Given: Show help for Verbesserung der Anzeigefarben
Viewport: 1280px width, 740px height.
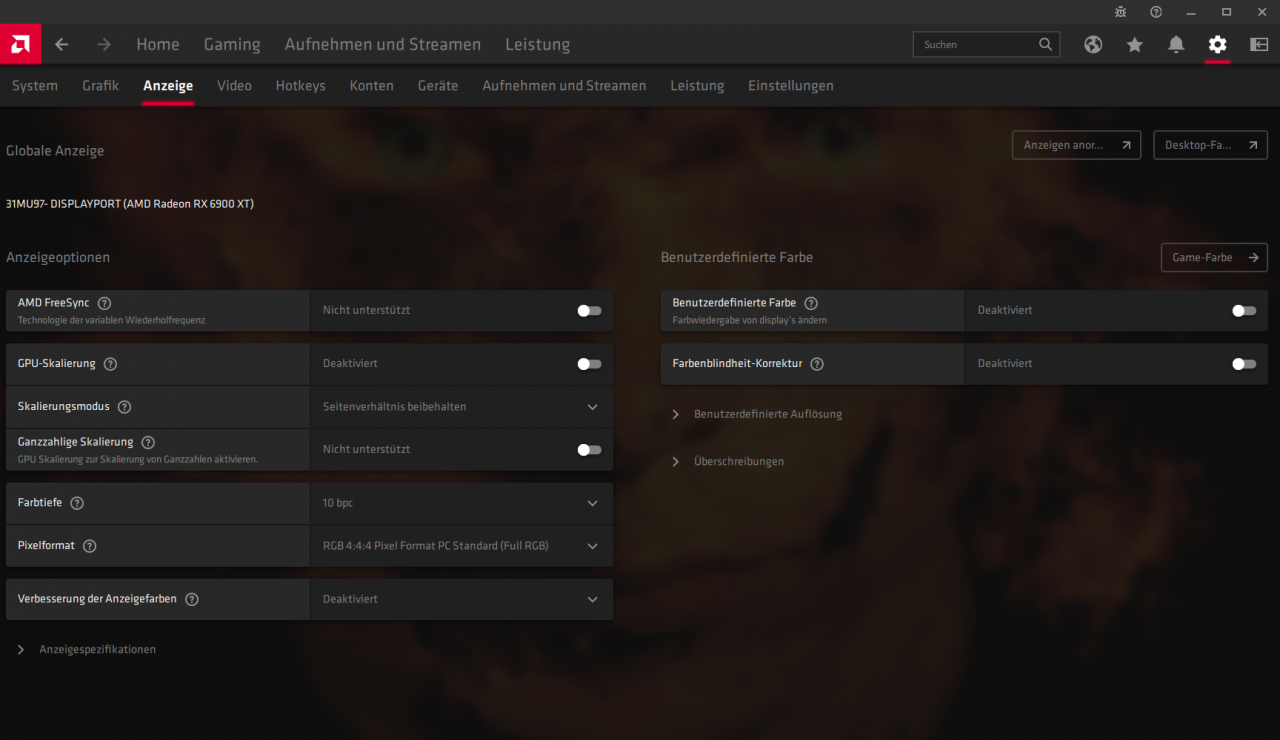Looking at the screenshot, I should click(x=192, y=599).
